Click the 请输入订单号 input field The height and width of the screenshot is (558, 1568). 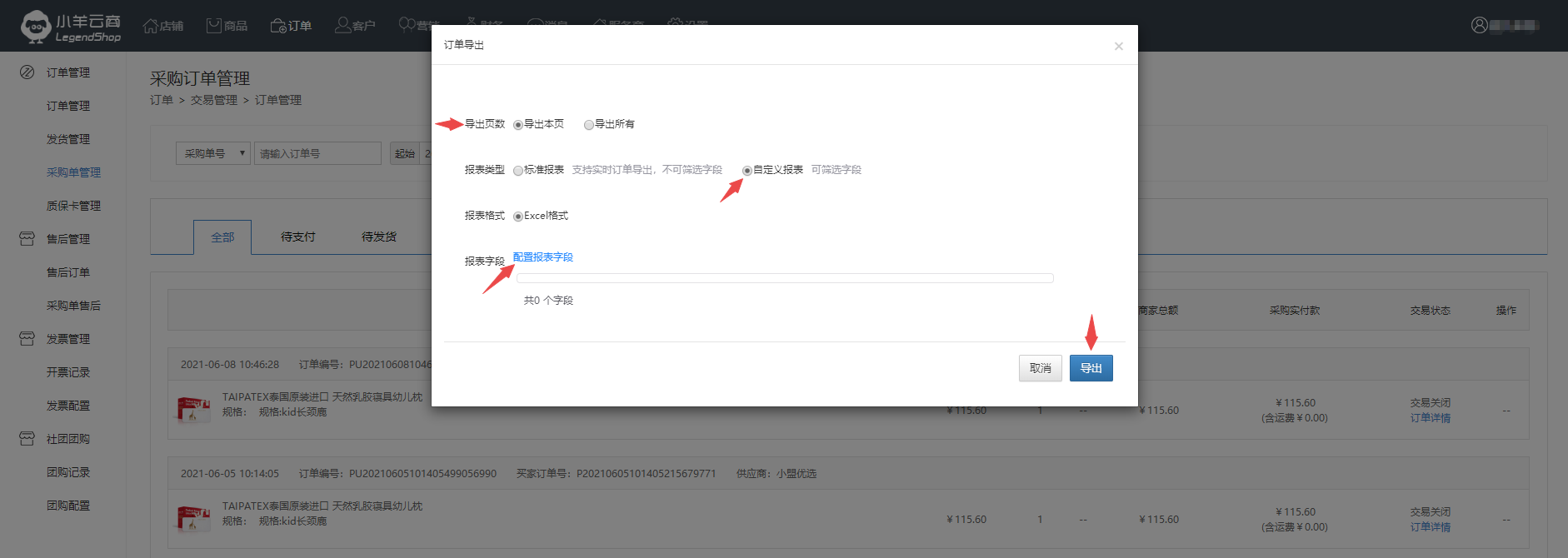click(317, 153)
